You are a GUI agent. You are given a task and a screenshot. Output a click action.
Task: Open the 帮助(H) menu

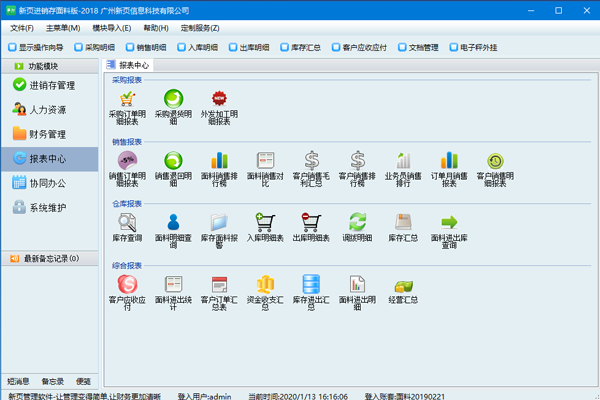pyautogui.click(x=156, y=28)
